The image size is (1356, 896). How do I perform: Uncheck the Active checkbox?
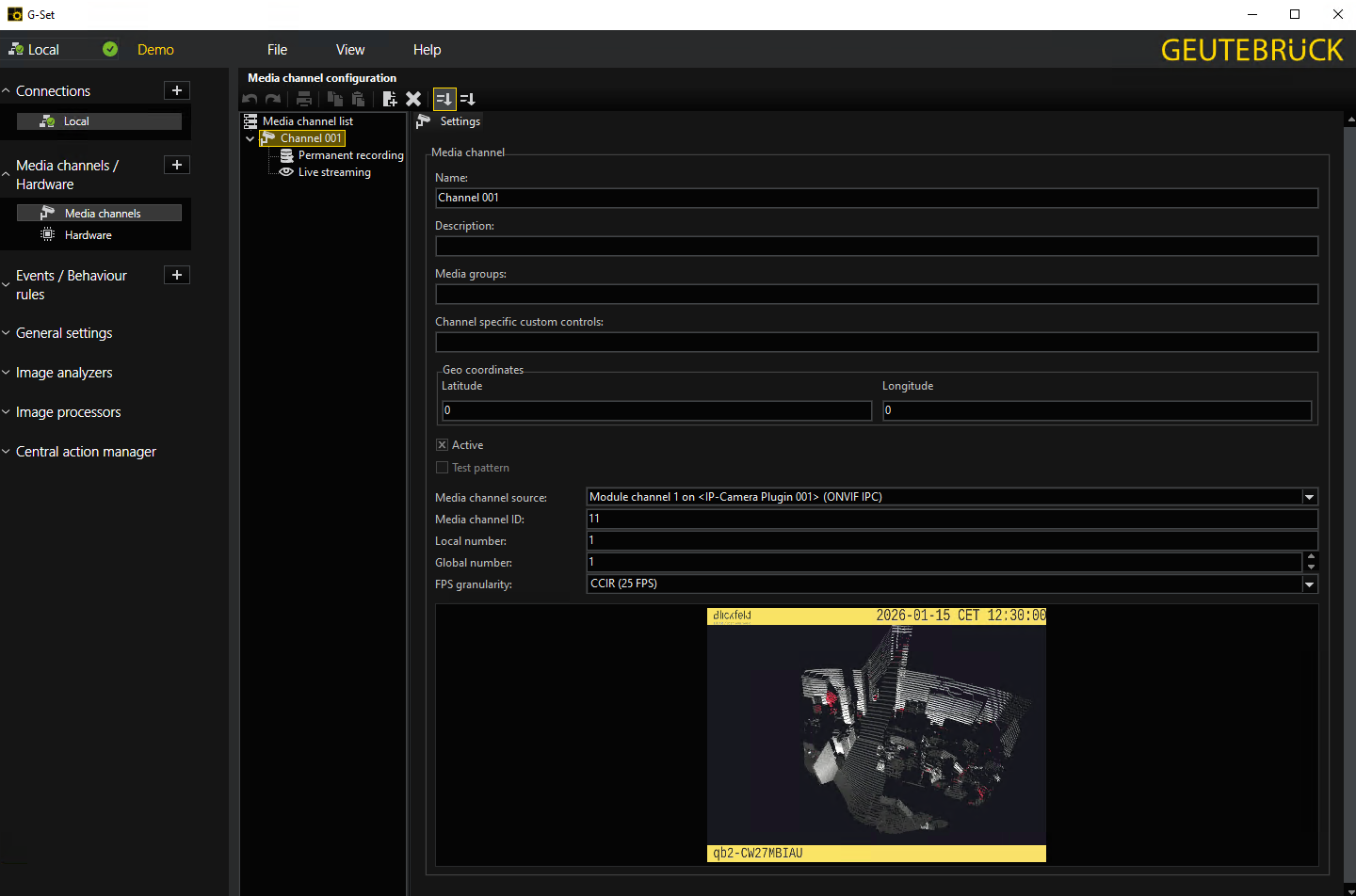point(442,445)
